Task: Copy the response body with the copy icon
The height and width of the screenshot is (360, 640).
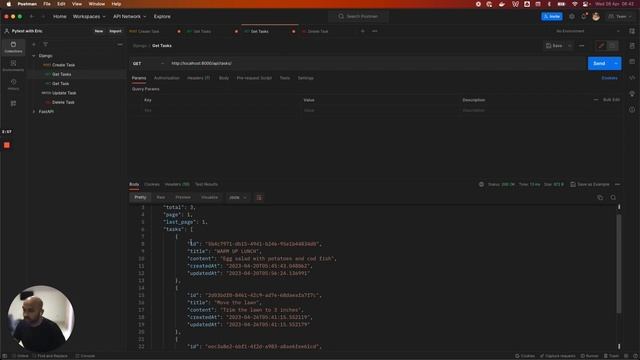Action: pyautogui.click(x=600, y=198)
